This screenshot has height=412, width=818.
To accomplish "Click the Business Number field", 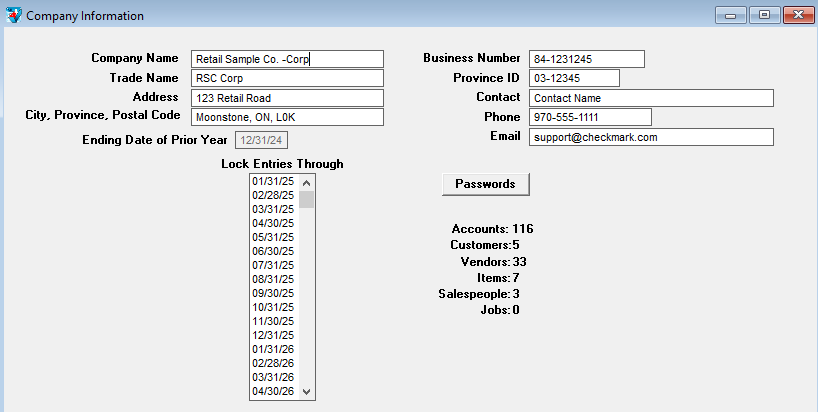I will [x=586, y=59].
